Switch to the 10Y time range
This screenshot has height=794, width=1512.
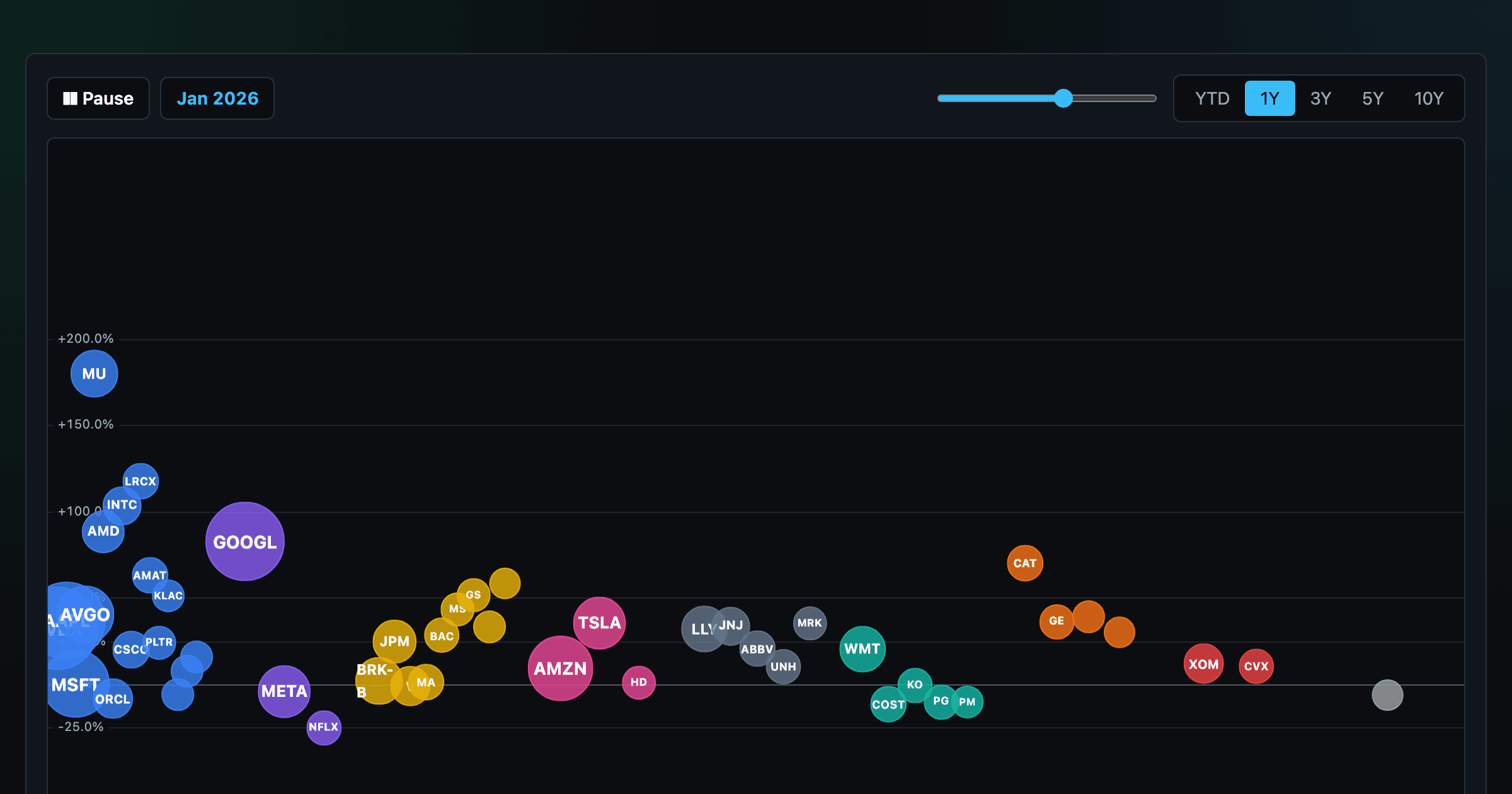tap(1428, 98)
